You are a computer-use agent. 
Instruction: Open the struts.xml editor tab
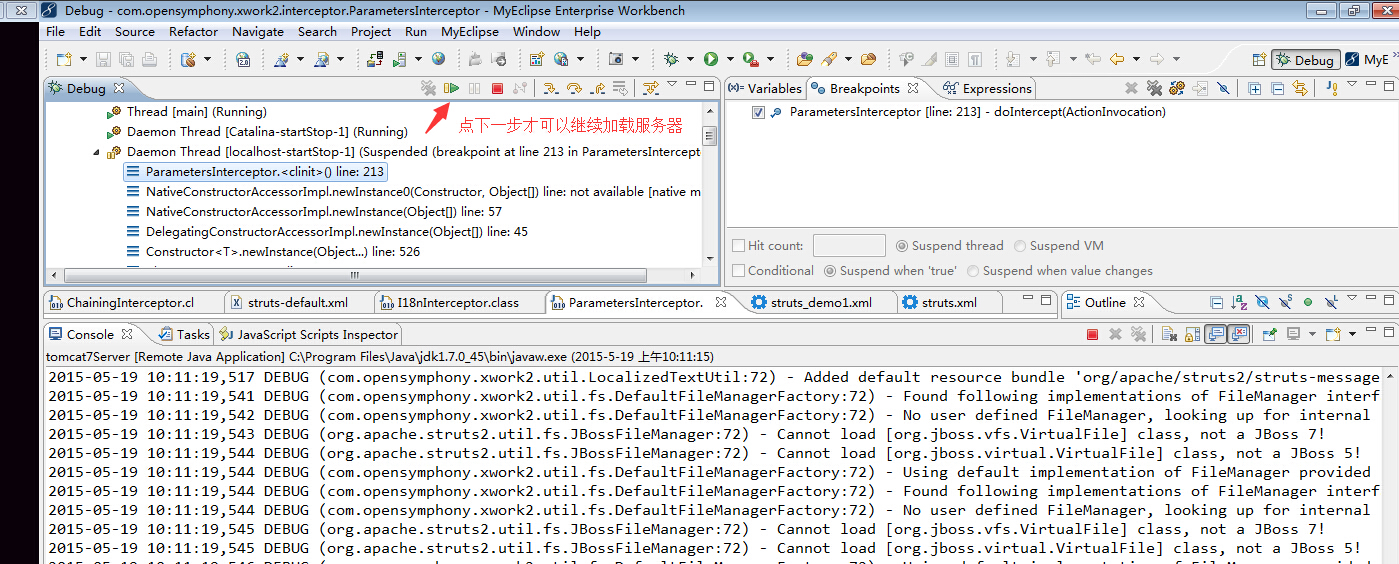[x=948, y=303]
